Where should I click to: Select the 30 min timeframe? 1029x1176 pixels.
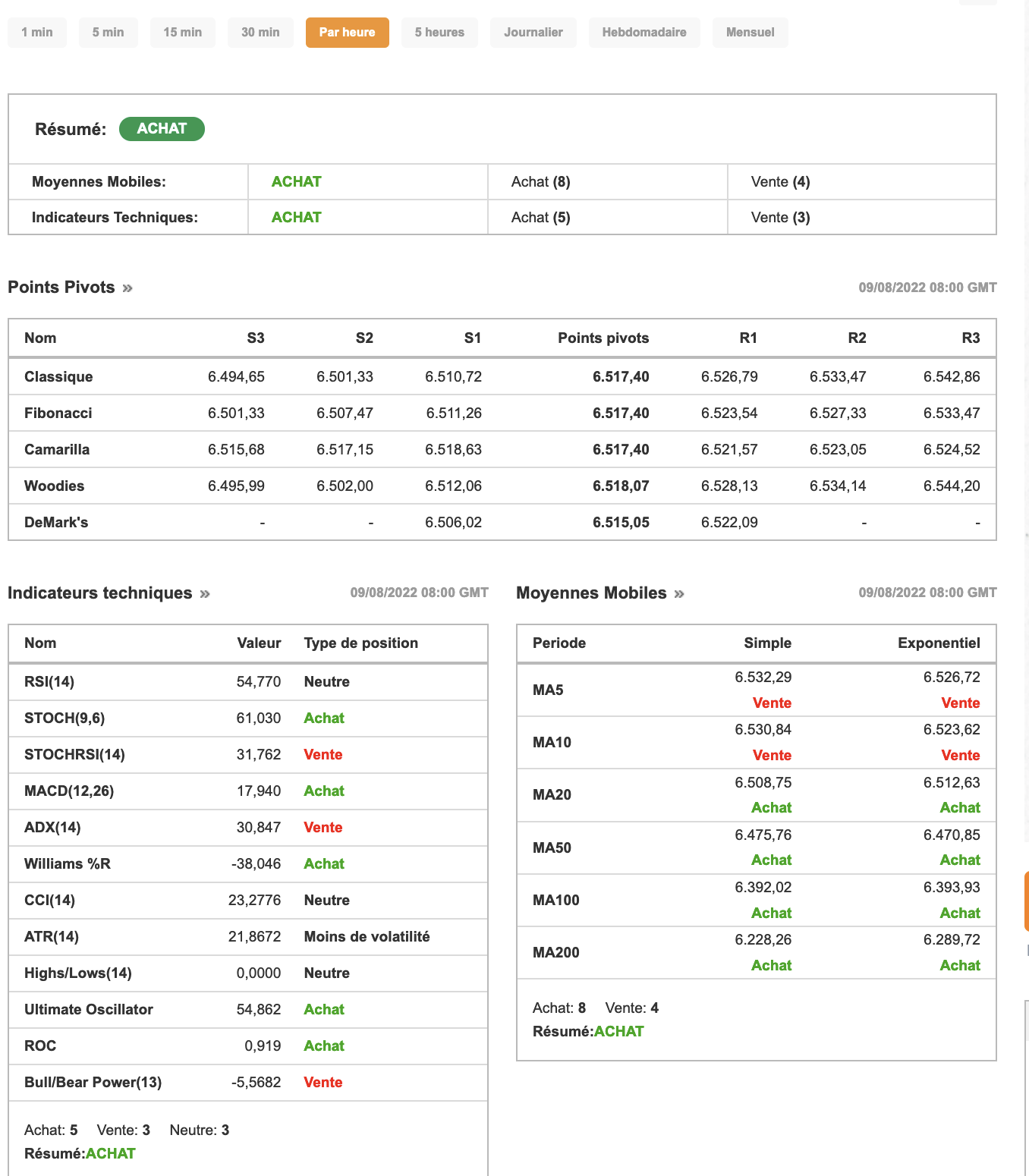260,33
